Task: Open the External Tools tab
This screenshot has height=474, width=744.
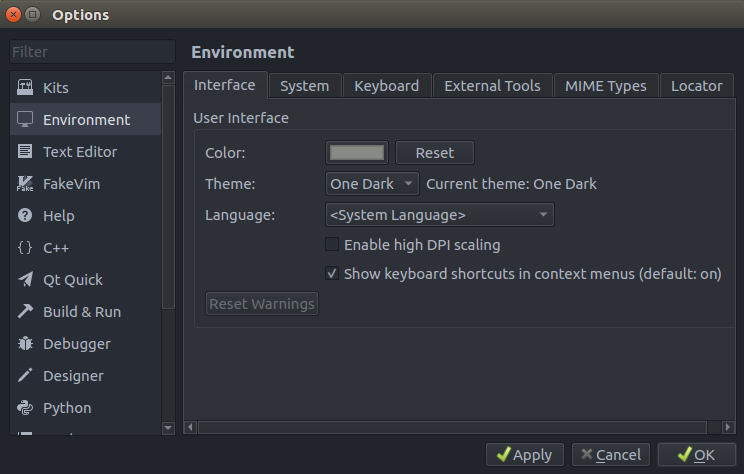Action: click(x=493, y=86)
